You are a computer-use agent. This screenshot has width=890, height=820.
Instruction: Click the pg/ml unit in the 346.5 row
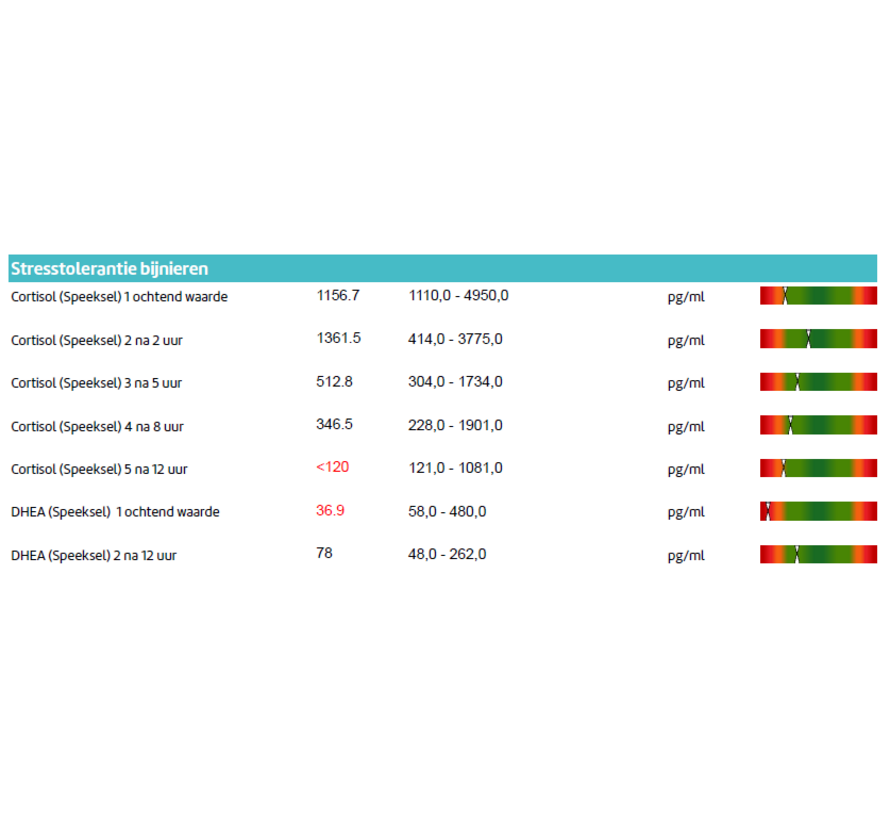pyautogui.click(x=686, y=426)
